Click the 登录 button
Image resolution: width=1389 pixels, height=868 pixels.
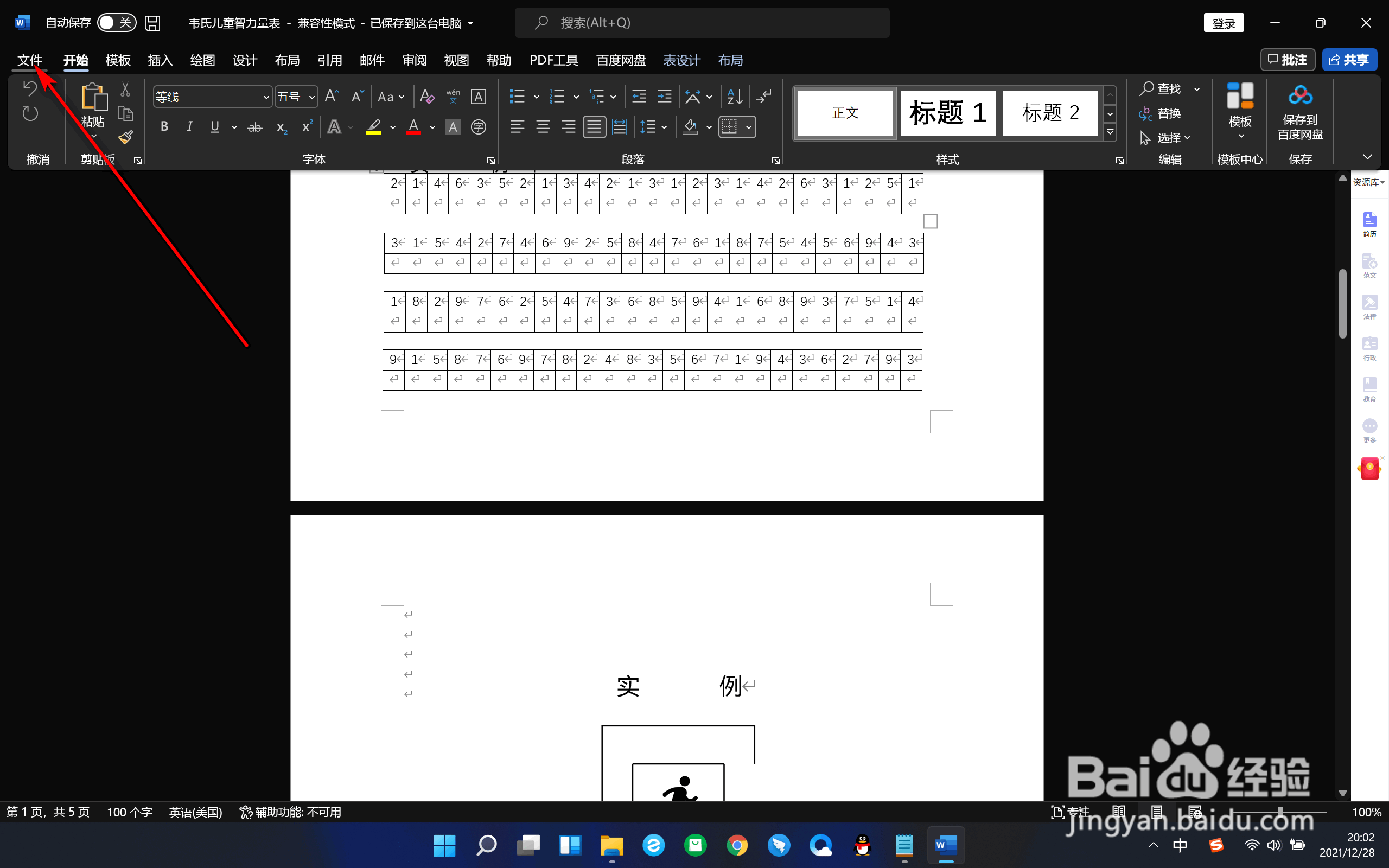[x=1223, y=23]
